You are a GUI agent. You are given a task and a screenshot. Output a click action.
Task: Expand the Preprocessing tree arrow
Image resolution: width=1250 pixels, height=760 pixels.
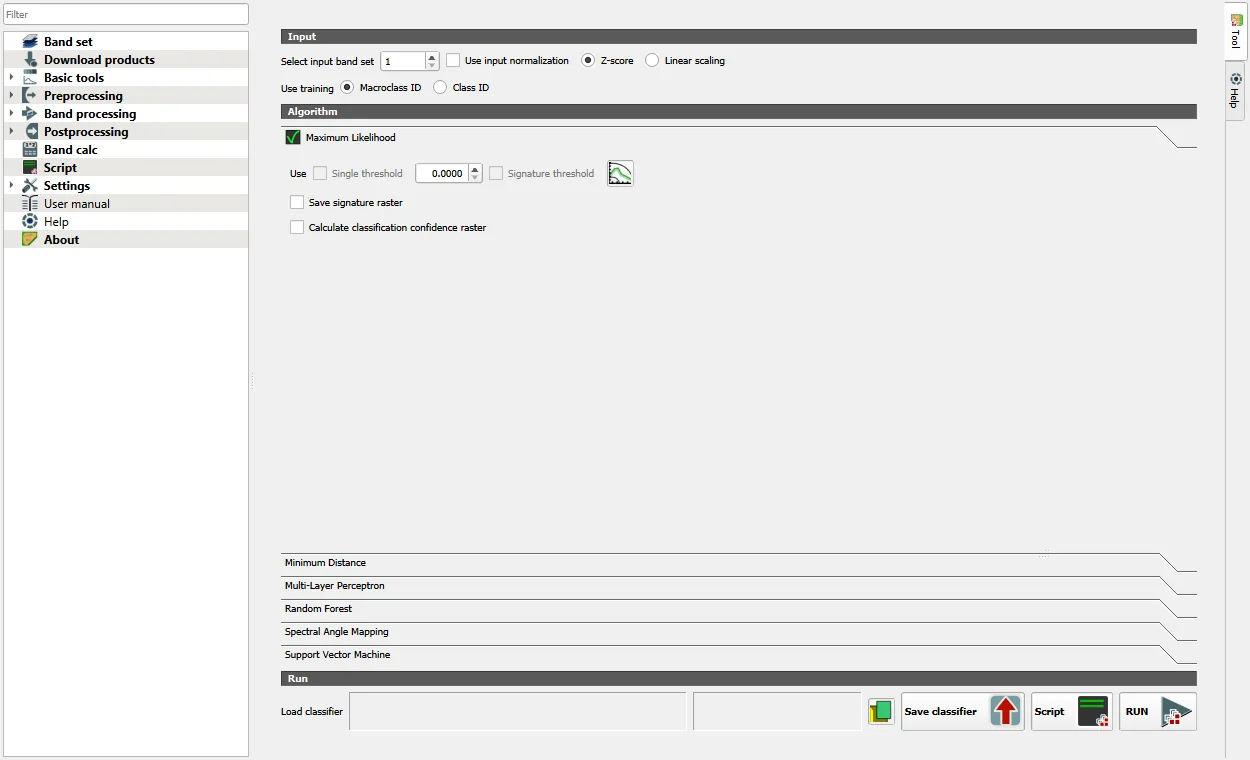tap(11, 96)
